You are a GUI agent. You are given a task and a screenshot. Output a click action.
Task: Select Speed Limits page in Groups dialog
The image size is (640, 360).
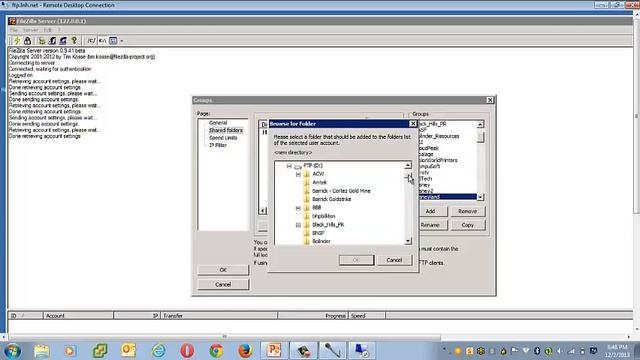pyautogui.click(x=223, y=138)
